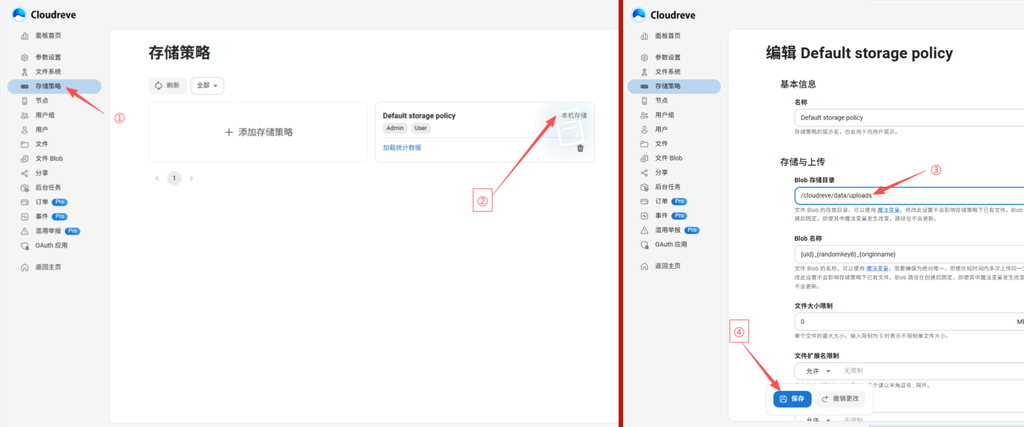Select 存储策略 in the left window sidebar
Viewport: 1024px width, 427px height.
(x=54, y=86)
